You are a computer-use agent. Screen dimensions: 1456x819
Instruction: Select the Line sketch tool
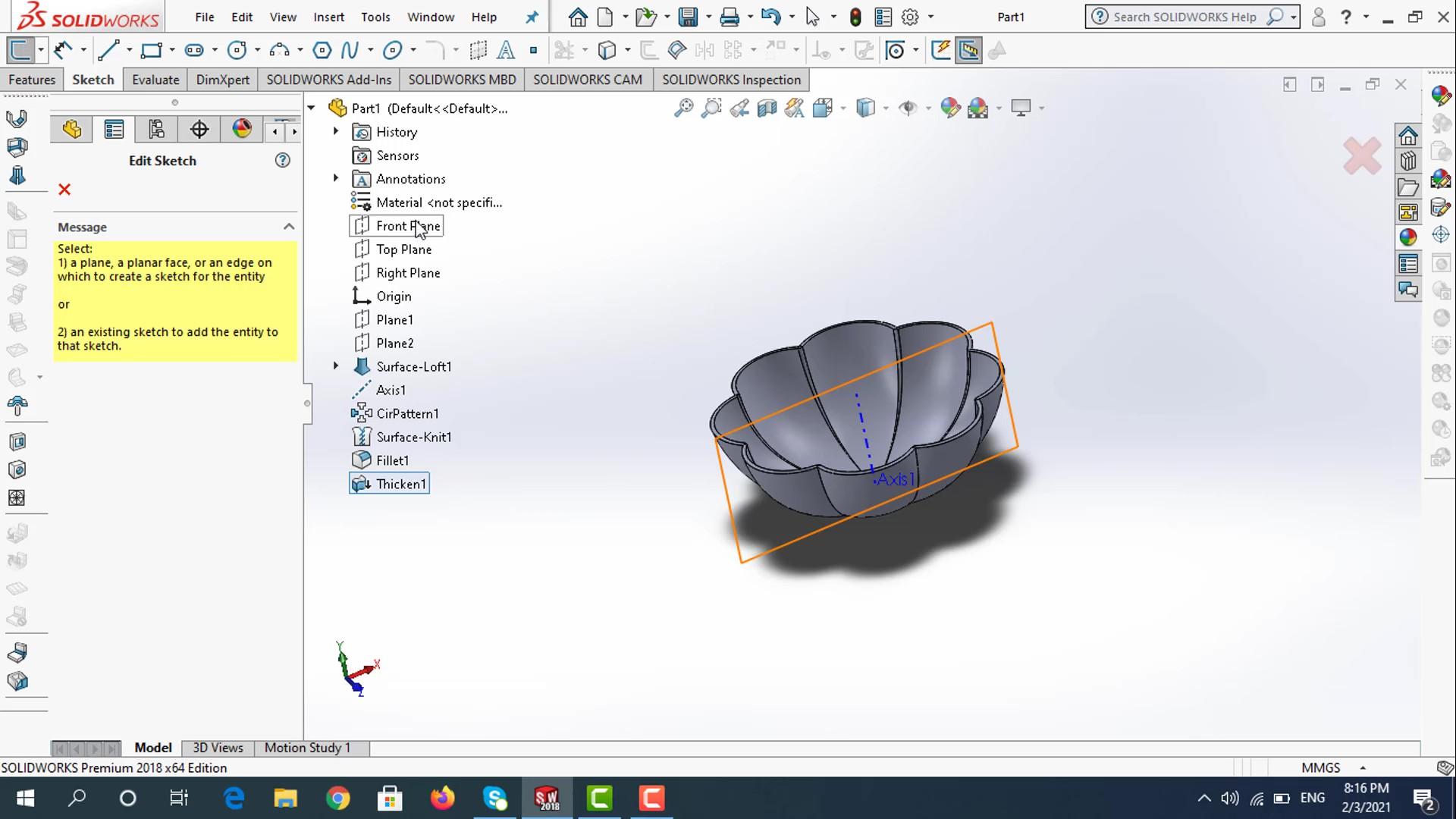point(108,51)
